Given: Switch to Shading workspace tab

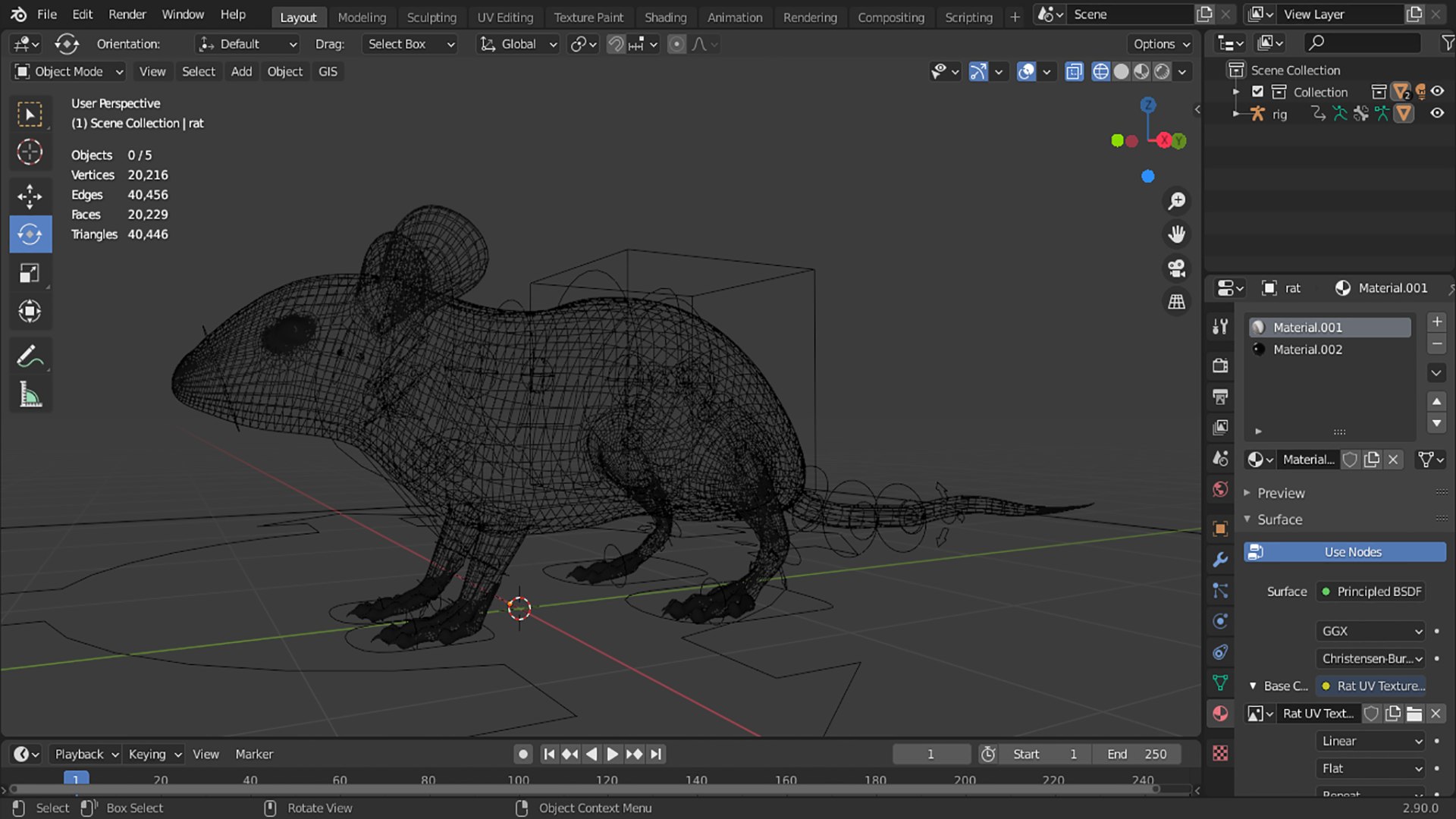Looking at the screenshot, I should pos(665,17).
